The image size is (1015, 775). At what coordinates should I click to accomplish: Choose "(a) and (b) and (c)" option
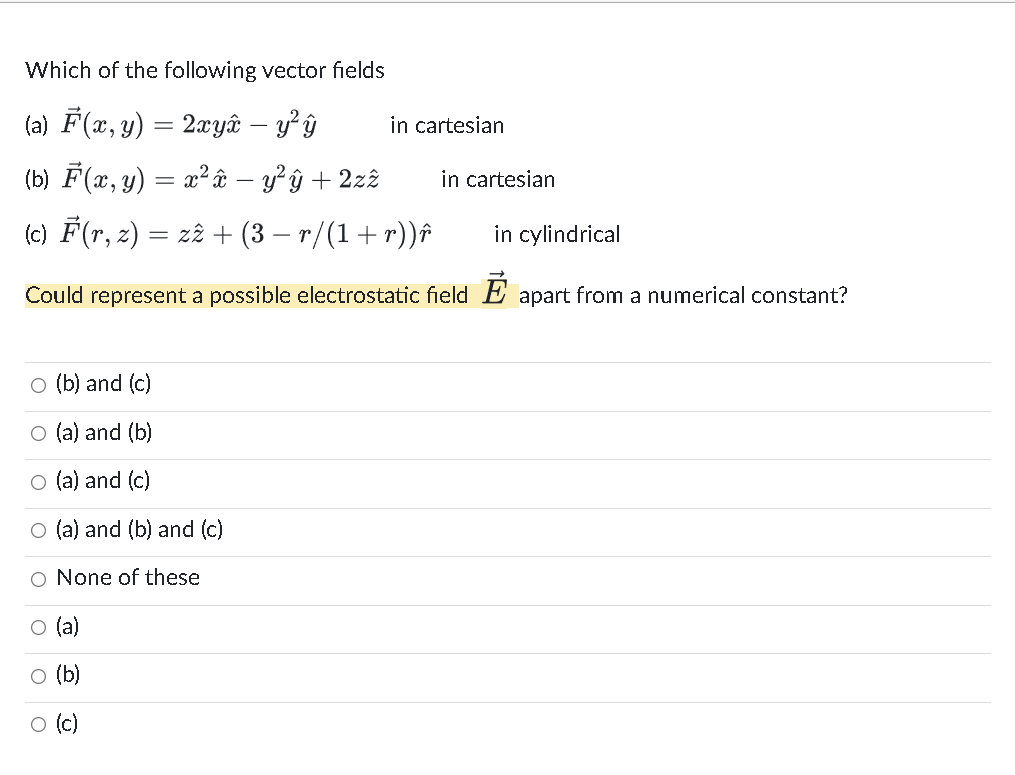pos(38,530)
